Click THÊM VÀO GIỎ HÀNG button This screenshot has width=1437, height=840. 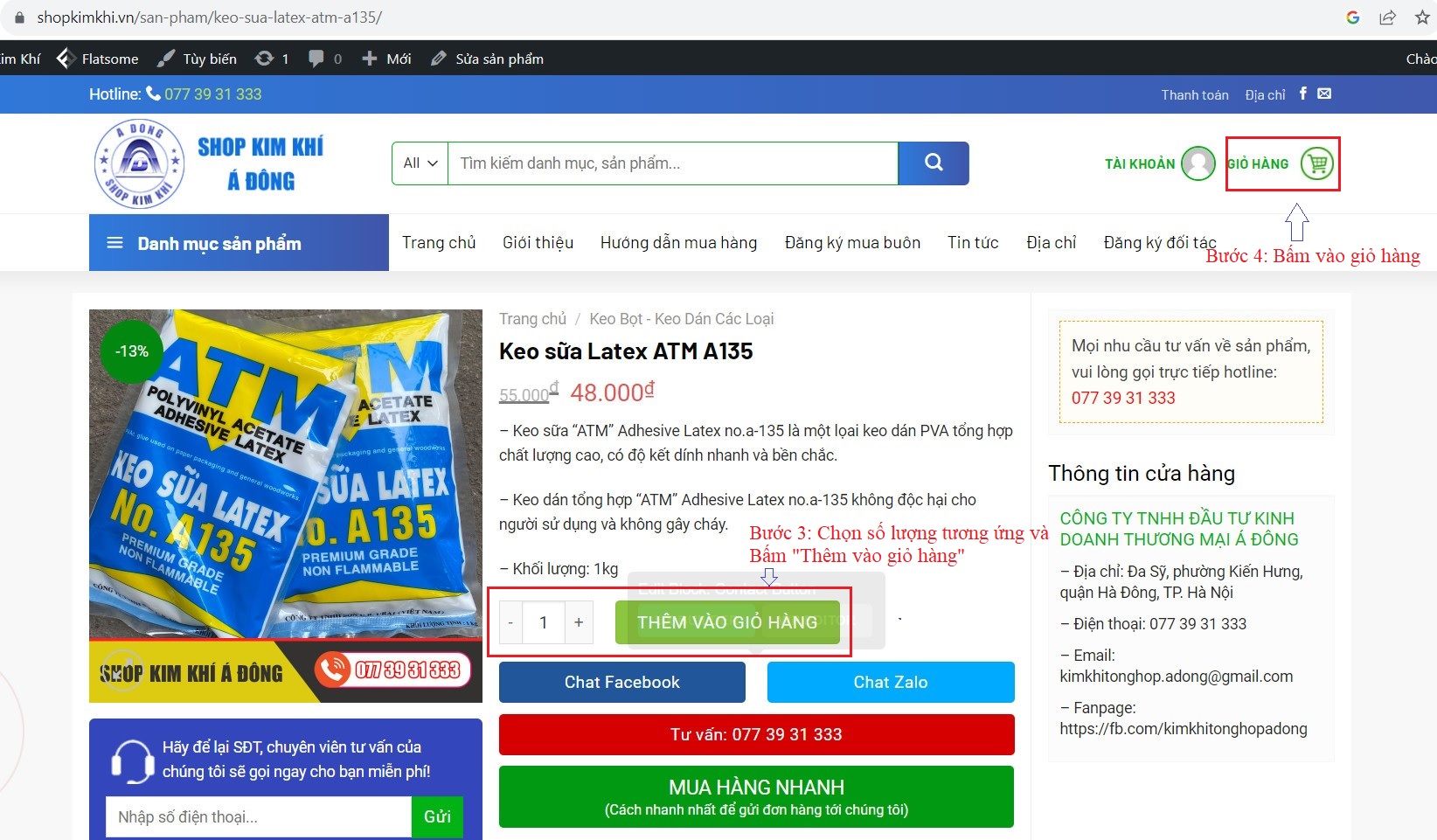727,622
